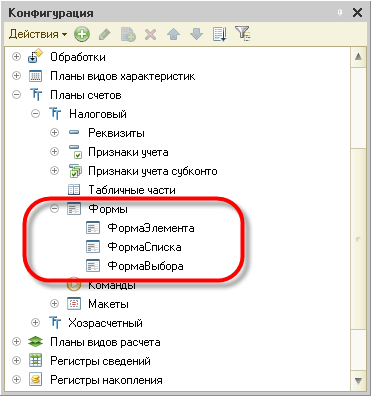Image resolution: width=371 pixels, height=396 pixels.
Task: Click the Налоговый account plan icon
Action: point(55,114)
